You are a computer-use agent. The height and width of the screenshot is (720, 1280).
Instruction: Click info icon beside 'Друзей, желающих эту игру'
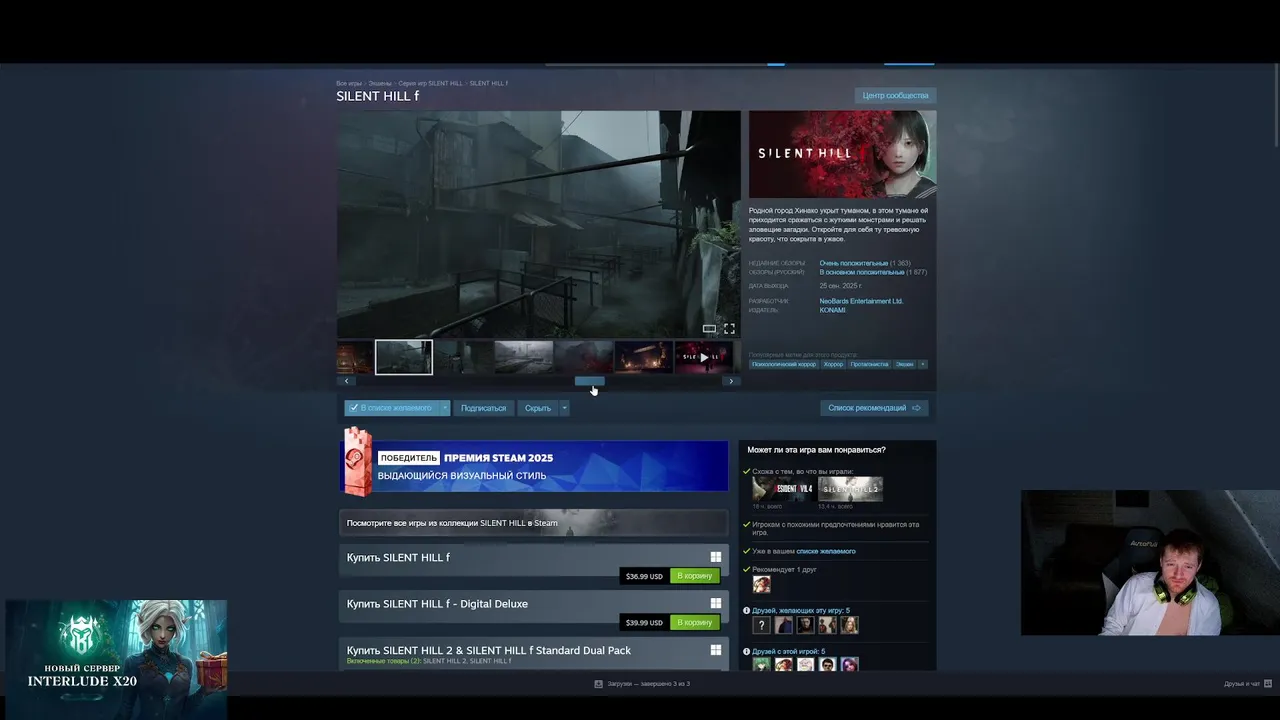pyautogui.click(x=747, y=610)
